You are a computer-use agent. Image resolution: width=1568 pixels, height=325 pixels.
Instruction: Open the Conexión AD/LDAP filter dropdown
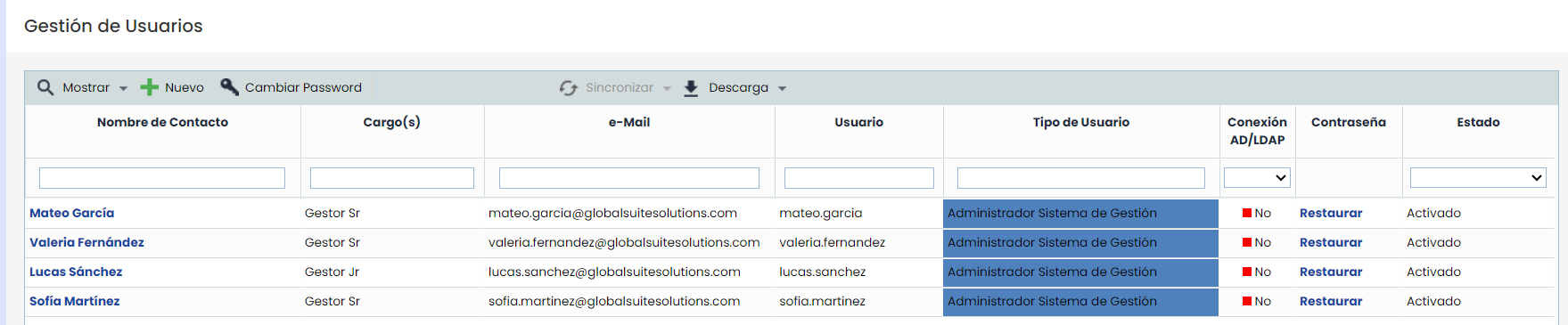point(1257,178)
